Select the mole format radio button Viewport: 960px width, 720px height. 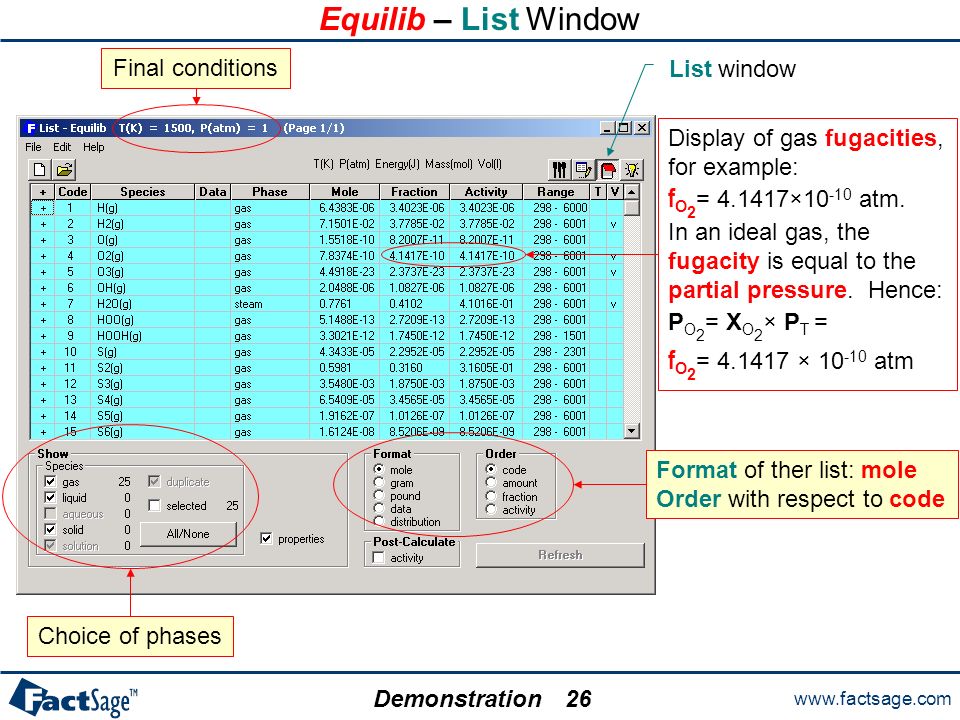coord(379,469)
